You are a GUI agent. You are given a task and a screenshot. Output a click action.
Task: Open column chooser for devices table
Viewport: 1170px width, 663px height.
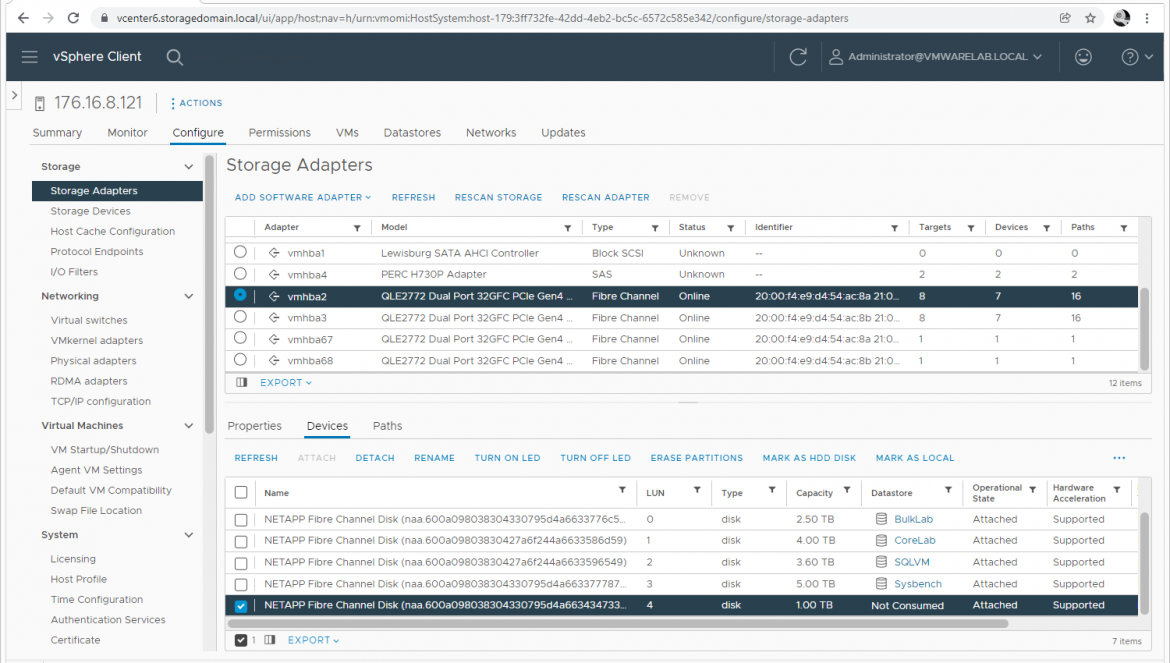coord(269,640)
